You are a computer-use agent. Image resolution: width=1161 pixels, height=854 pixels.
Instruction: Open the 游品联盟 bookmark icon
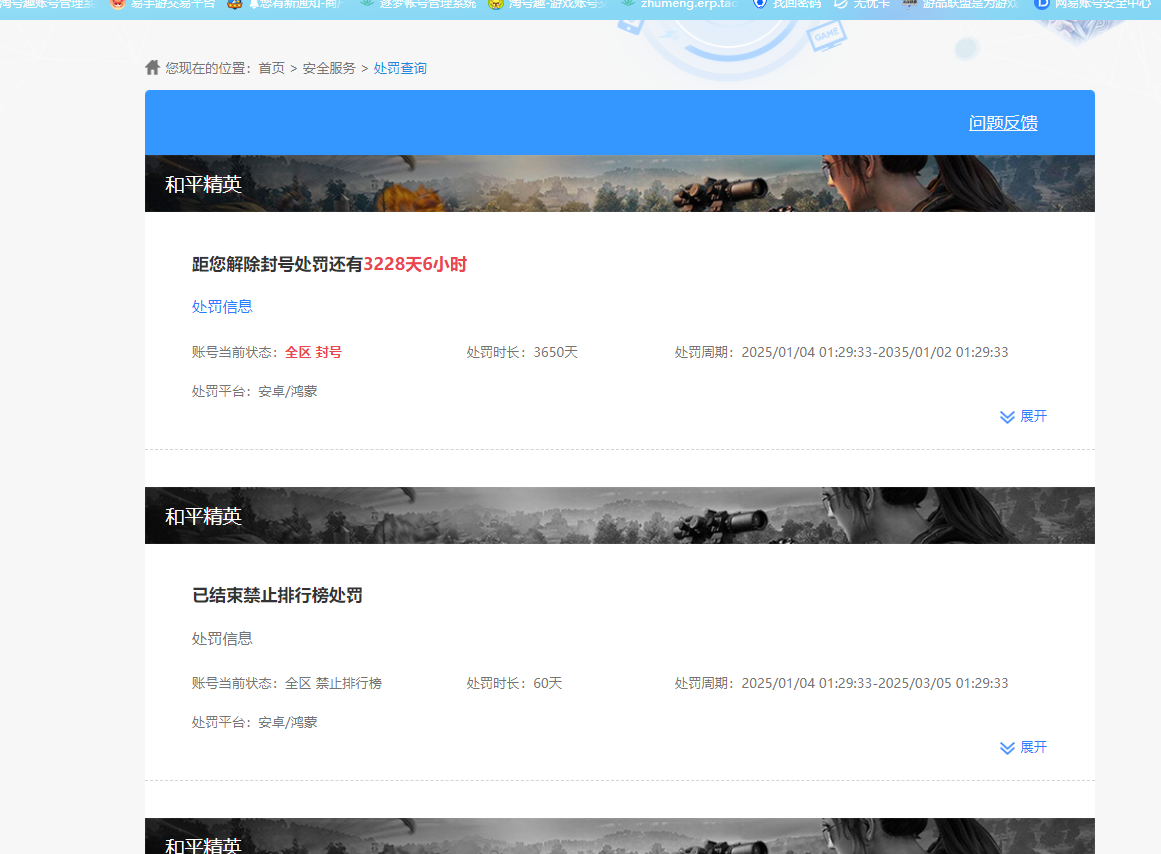pyautogui.click(x=910, y=4)
